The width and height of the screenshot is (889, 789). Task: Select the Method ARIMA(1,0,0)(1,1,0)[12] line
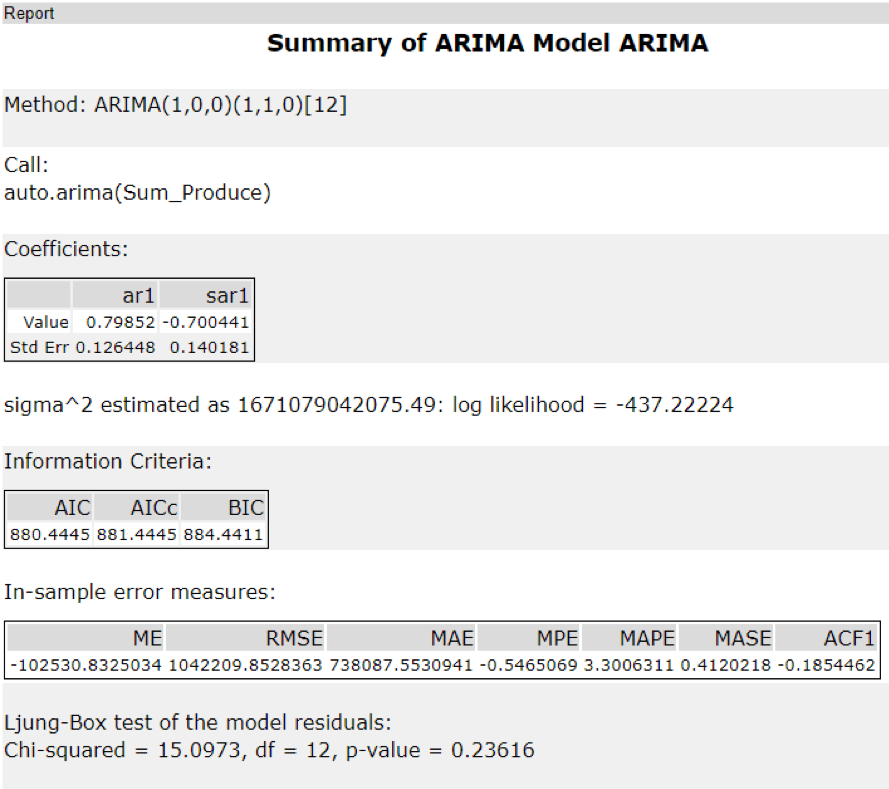pyautogui.click(x=176, y=105)
